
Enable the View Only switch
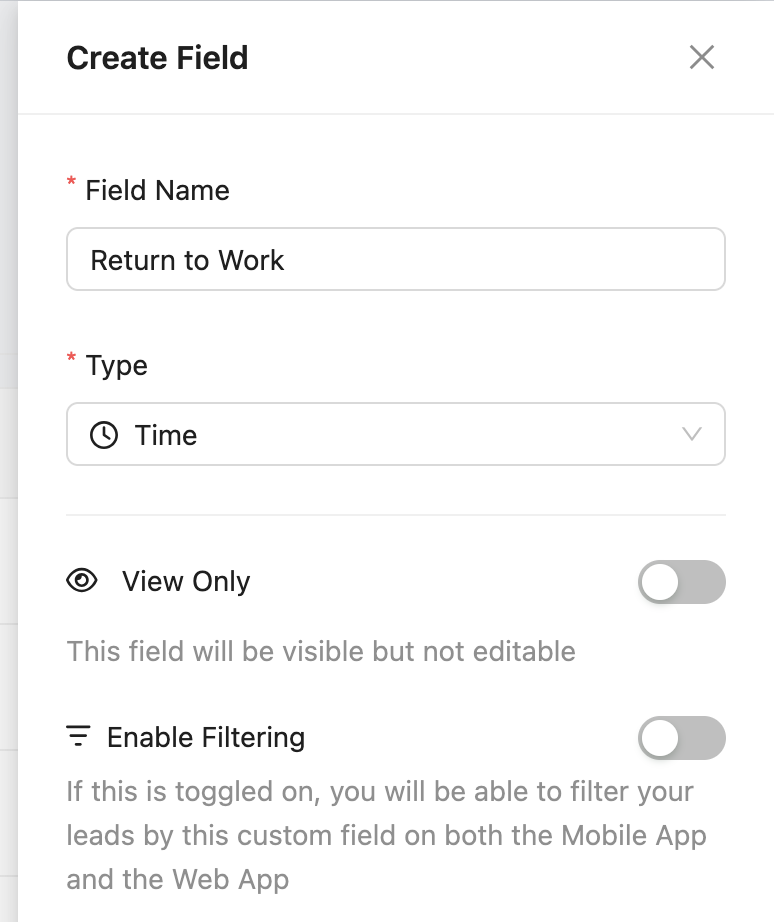point(681,582)
